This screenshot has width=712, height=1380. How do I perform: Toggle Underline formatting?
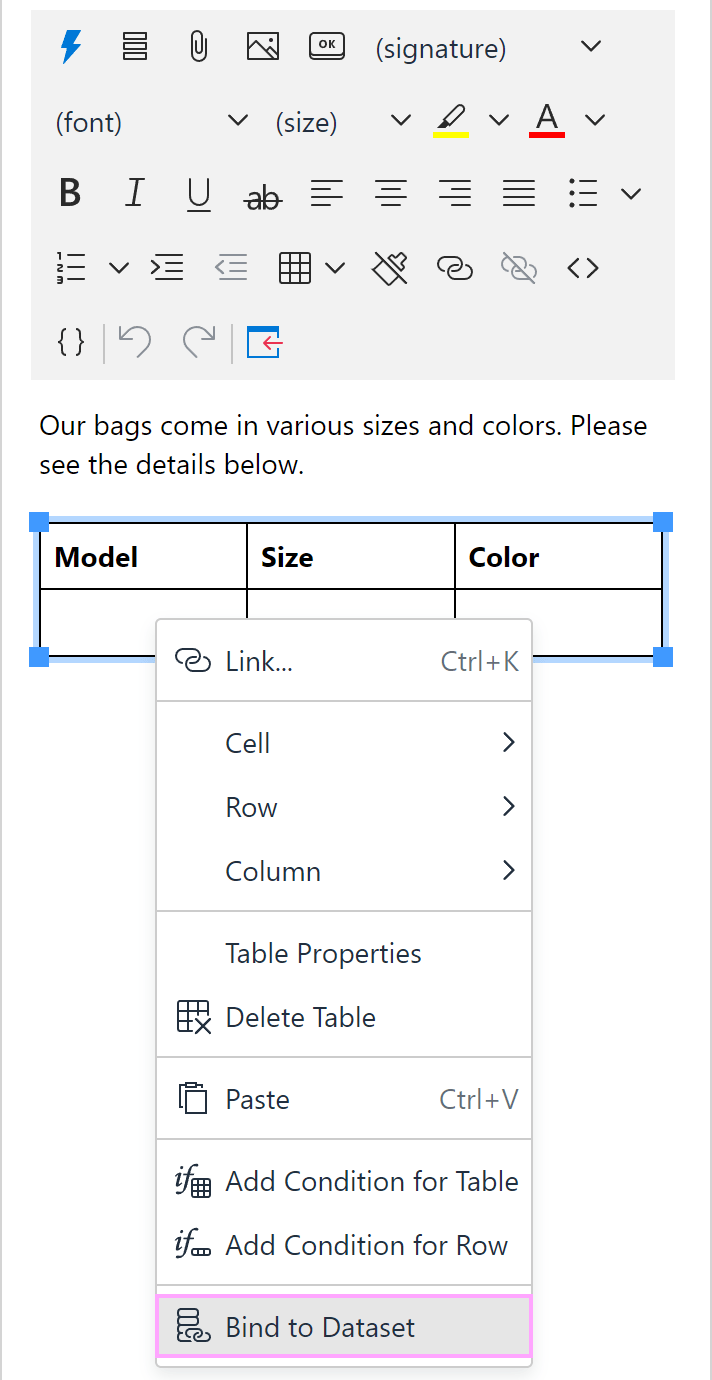coord(199,194)
